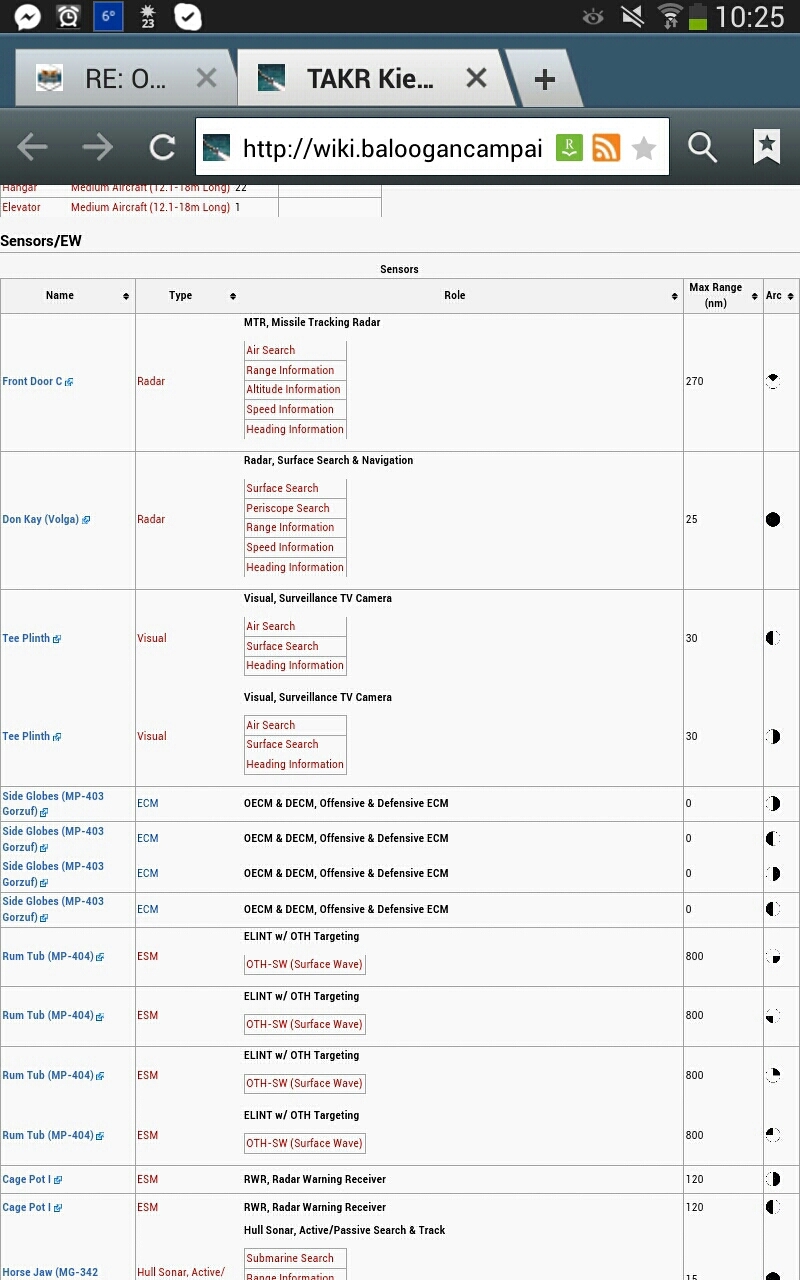Open the Messenger notification in status bar
800x1280 pixels.
point(27,16)
